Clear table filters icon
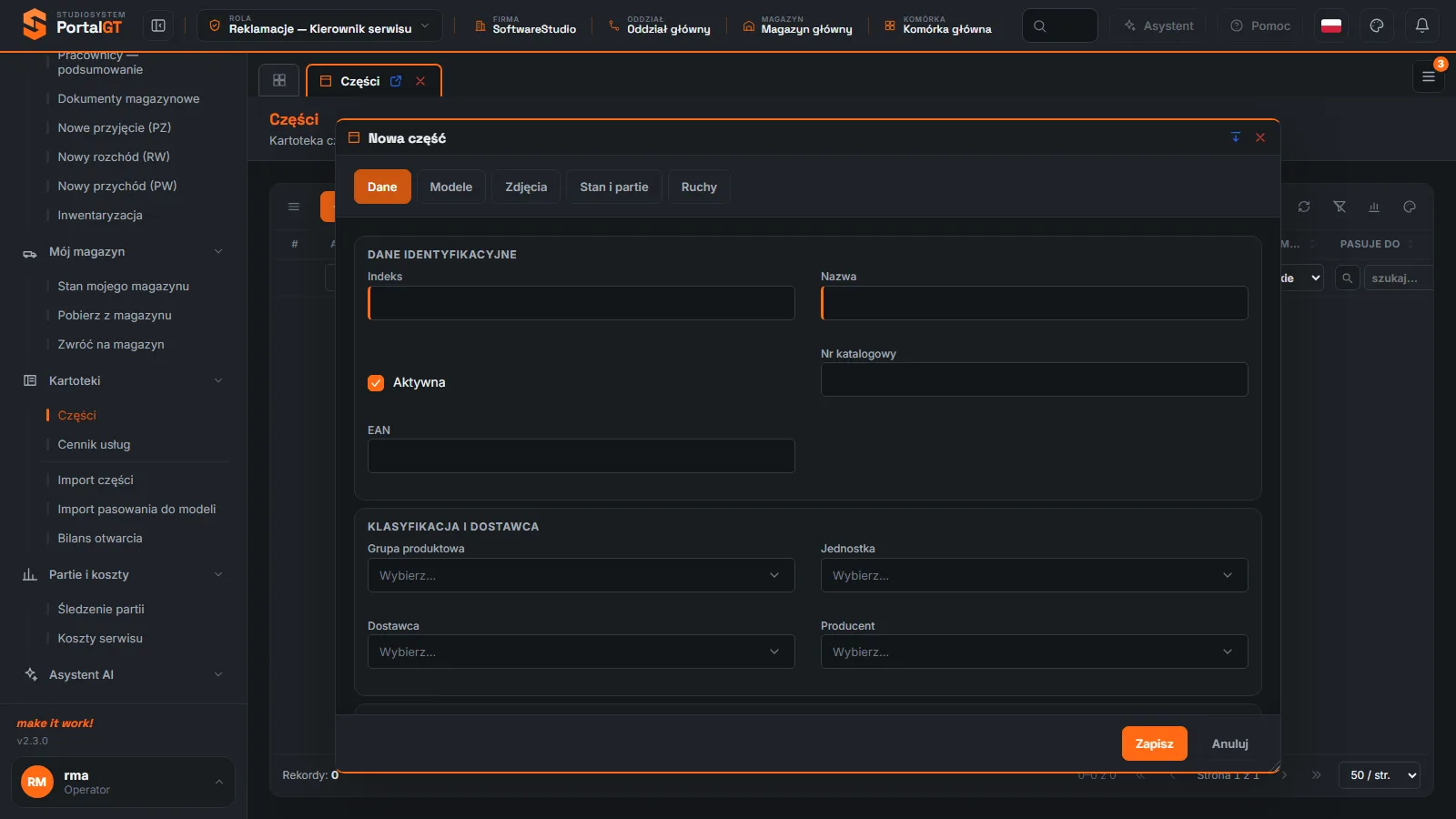1456x819 pixels. pyautogui.click(x=1340, y=207)
